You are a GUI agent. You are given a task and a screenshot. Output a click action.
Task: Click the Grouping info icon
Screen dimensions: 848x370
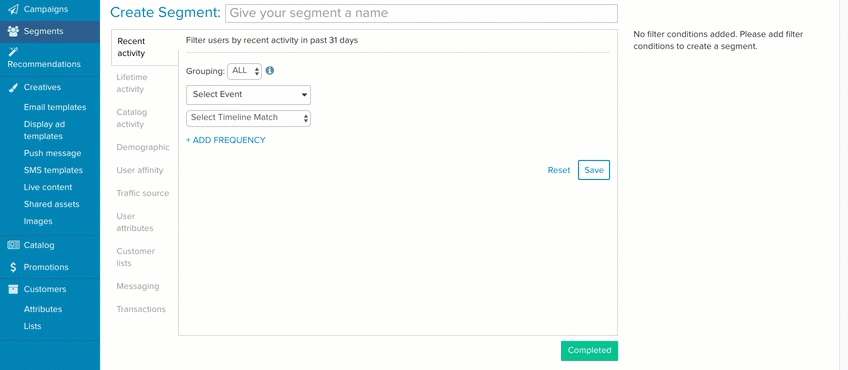click(270, 70)
